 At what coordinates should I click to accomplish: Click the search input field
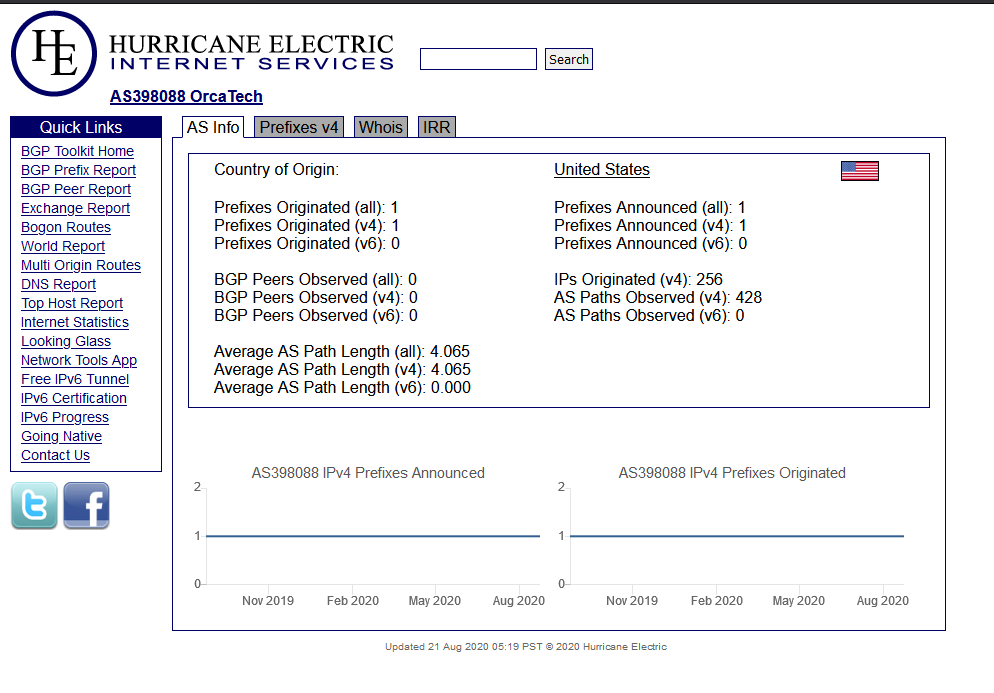click(x=478, y=59)
